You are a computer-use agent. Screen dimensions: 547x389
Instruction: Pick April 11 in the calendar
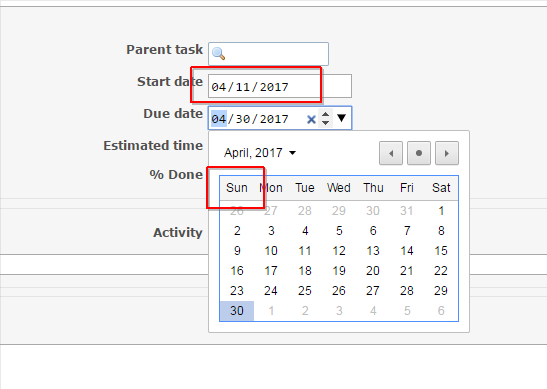point(305,251)
